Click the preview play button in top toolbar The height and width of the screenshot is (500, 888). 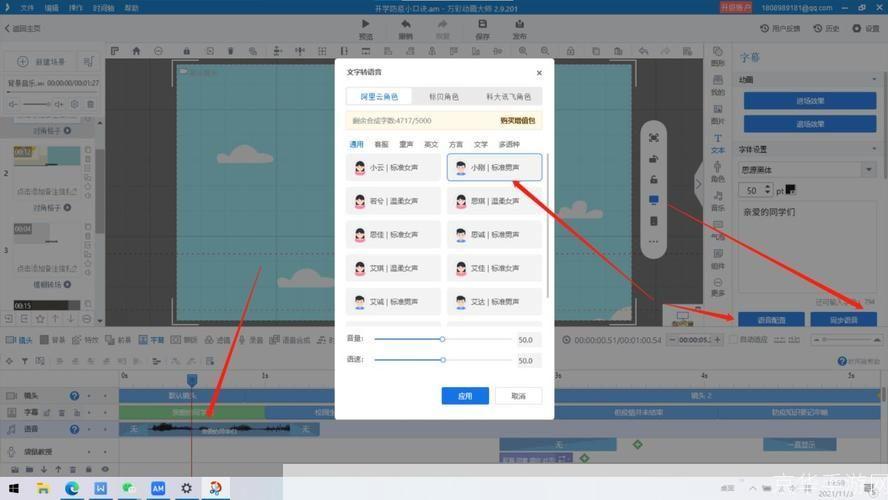tap(365, 24)
